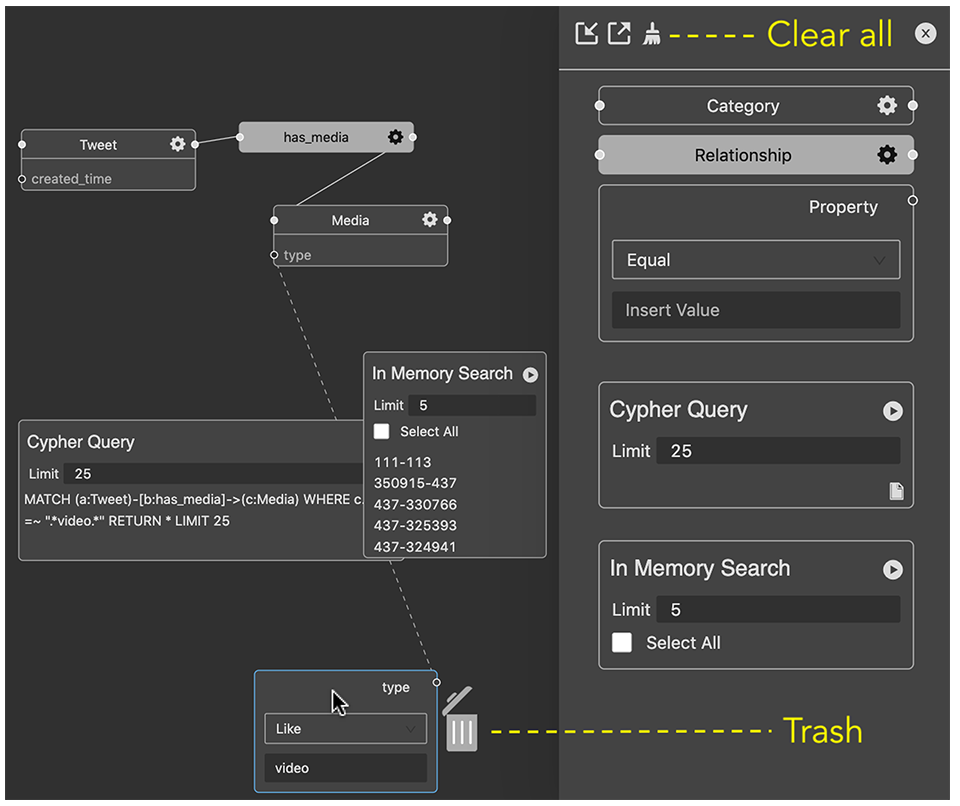Open settings gear on Tweet node
This screenshot has height=806, width=960.
[177, 144]
